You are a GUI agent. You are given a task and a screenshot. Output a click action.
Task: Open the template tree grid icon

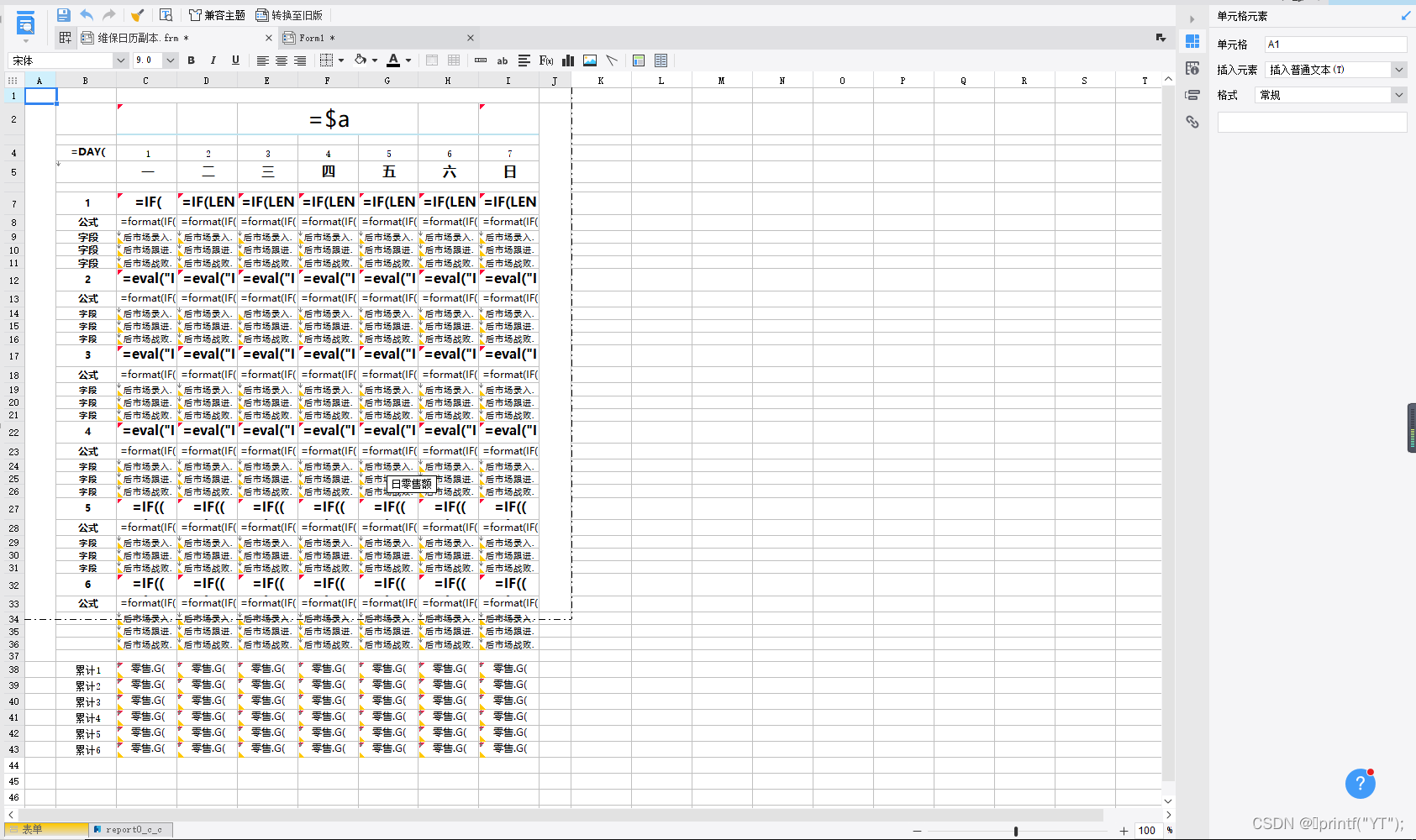click(65, 38)
